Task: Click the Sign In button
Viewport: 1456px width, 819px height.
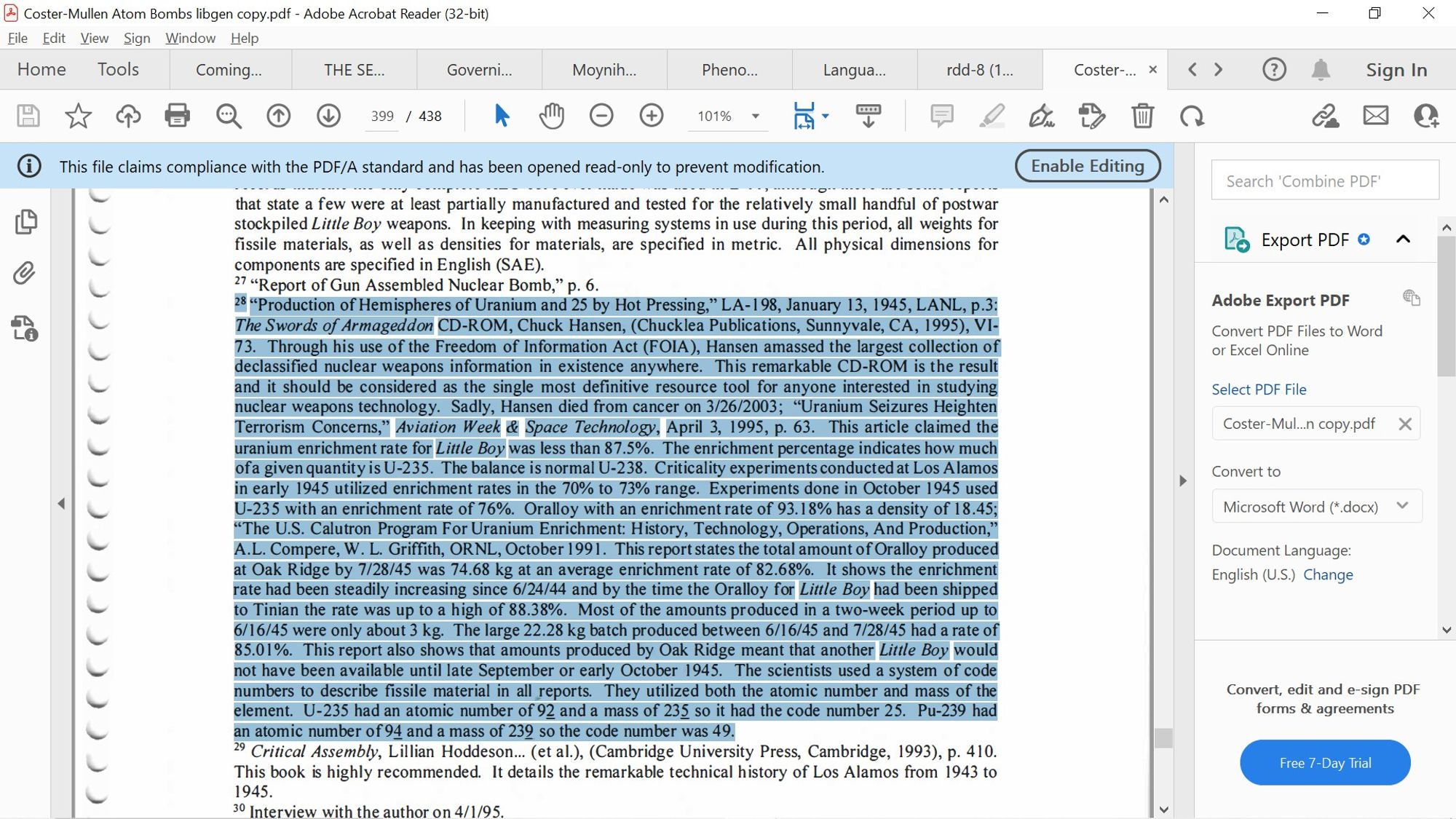Action: pyautogui.click(x=1396, y=70)
